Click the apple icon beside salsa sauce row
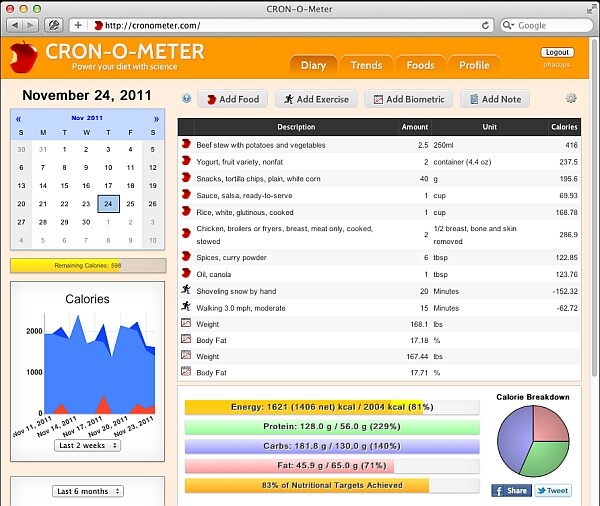600x506 pixels. (x=186, y=194)
